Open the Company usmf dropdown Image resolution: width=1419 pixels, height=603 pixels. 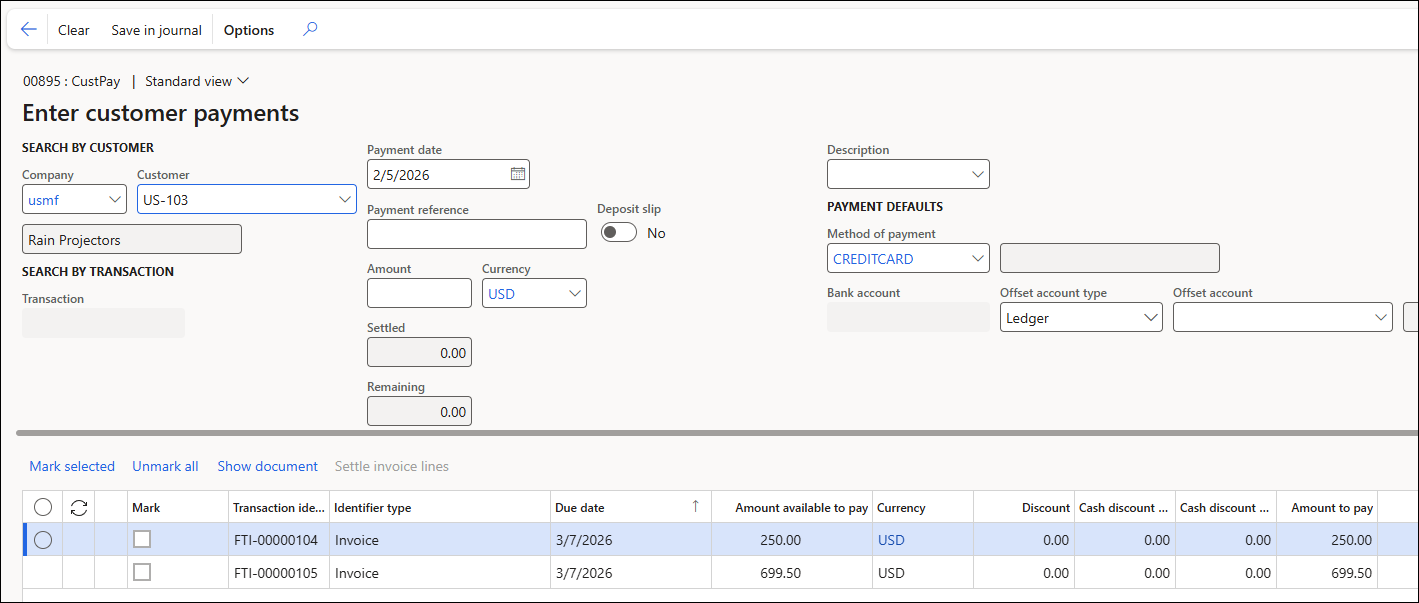tap(114, 200)
